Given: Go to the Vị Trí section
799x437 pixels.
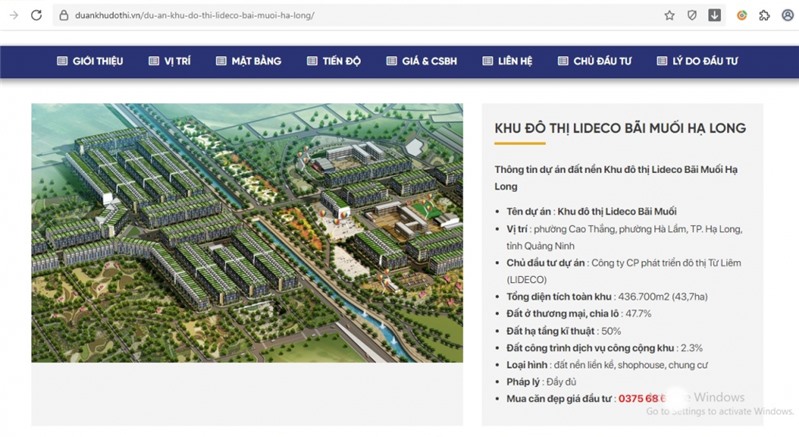Looking at the screenshot, I should pos(169,61).
